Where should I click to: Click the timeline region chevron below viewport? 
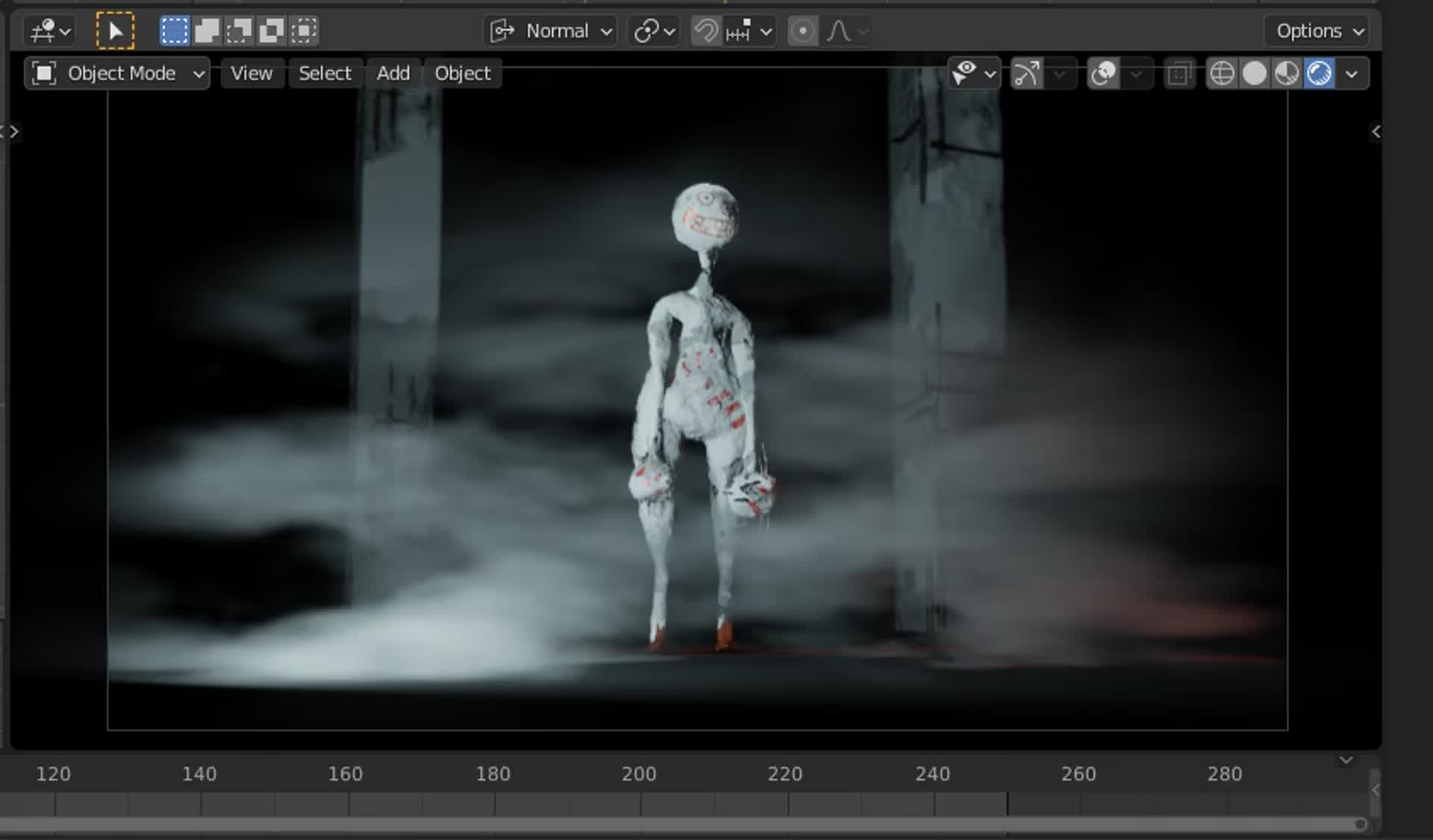1346,760
